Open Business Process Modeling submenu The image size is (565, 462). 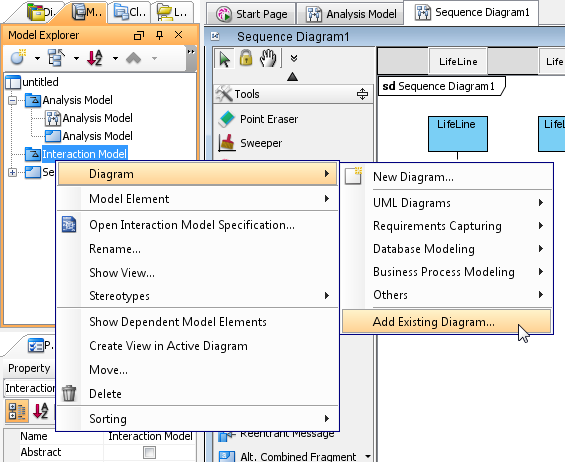(447, 272)
